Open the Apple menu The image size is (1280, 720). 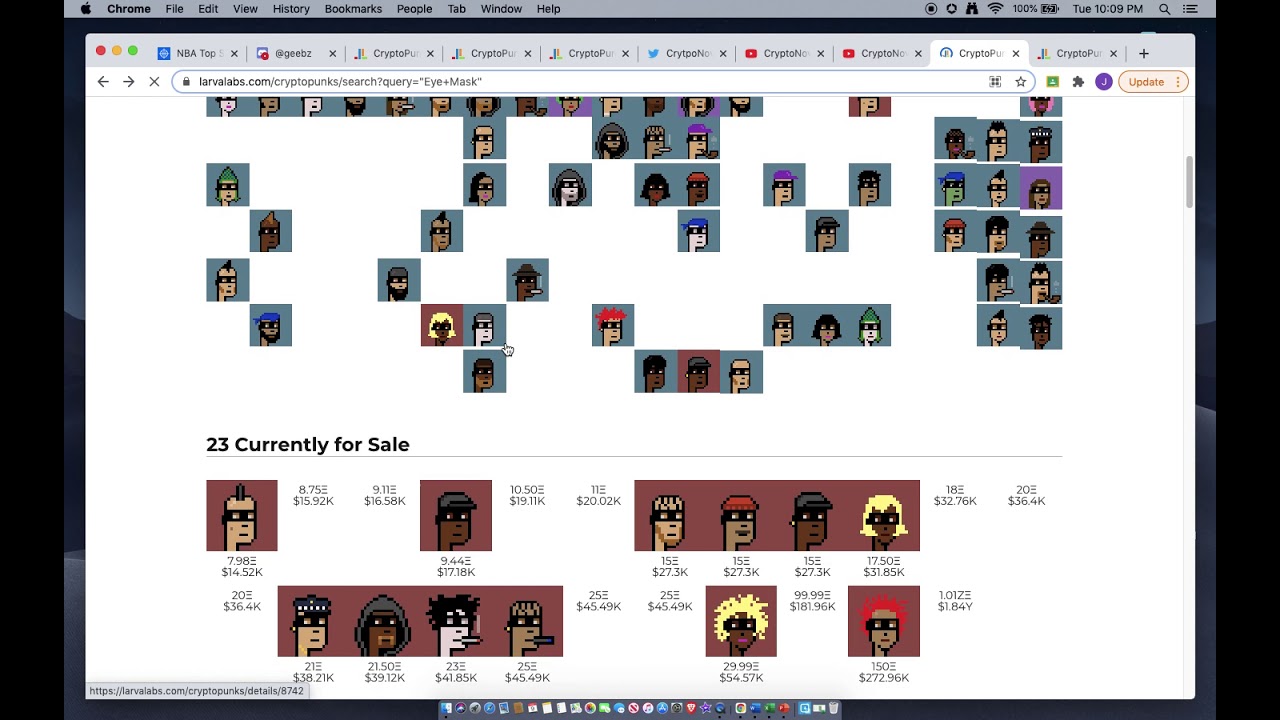click(86, 9)
